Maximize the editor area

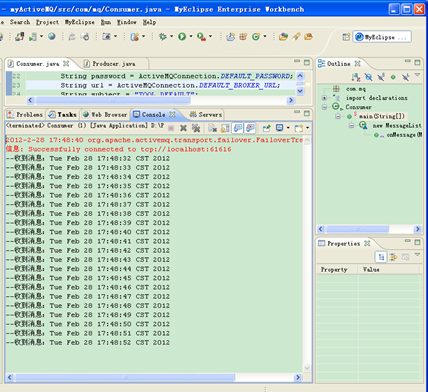(307, 62)
